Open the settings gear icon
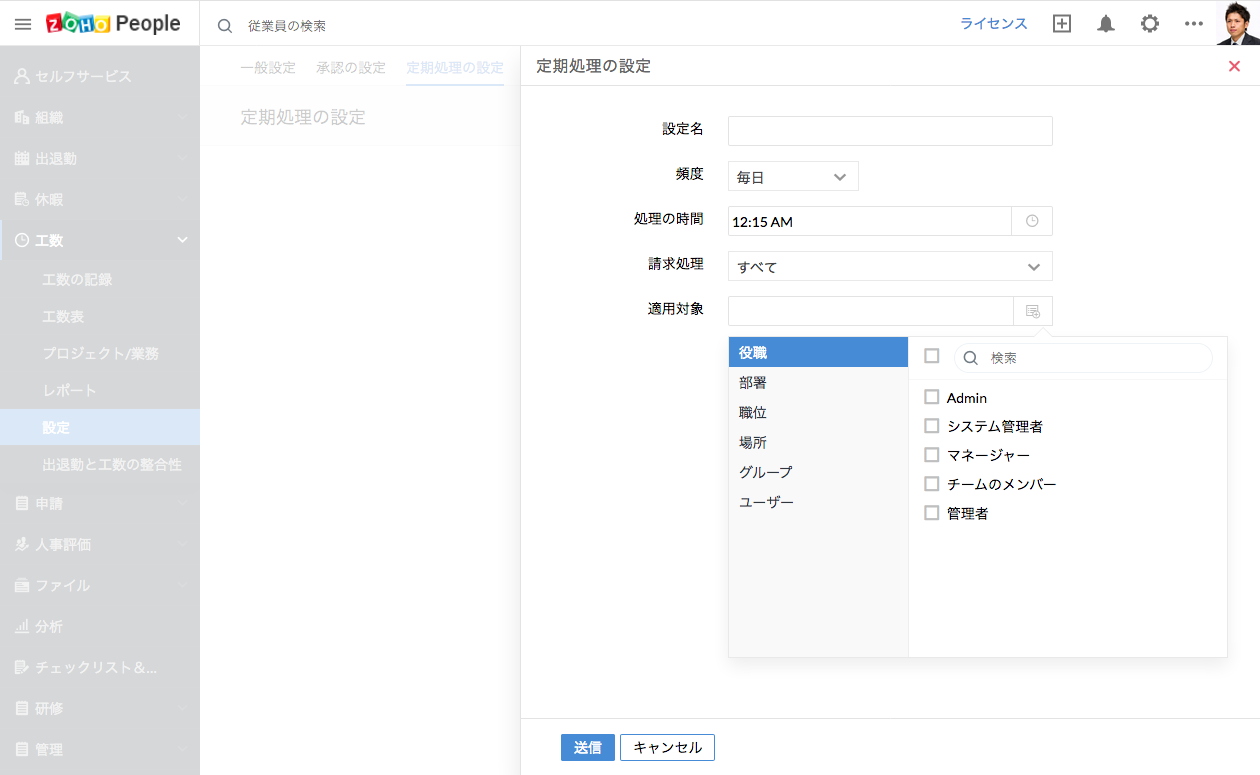Screen dimensions: 1260x775 point(1150,24)
